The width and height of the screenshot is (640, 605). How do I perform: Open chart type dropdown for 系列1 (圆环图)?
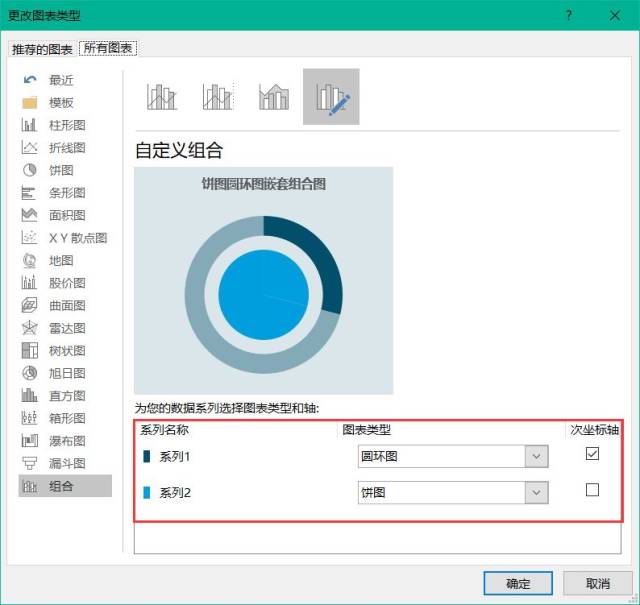click(536, 456)
